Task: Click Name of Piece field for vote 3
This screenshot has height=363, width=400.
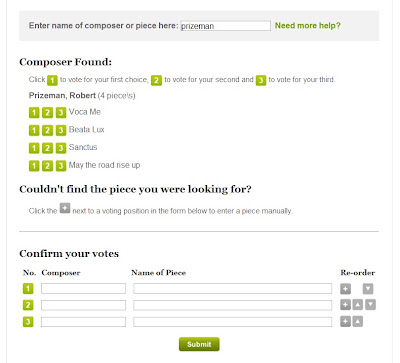Action: (233, 322)
